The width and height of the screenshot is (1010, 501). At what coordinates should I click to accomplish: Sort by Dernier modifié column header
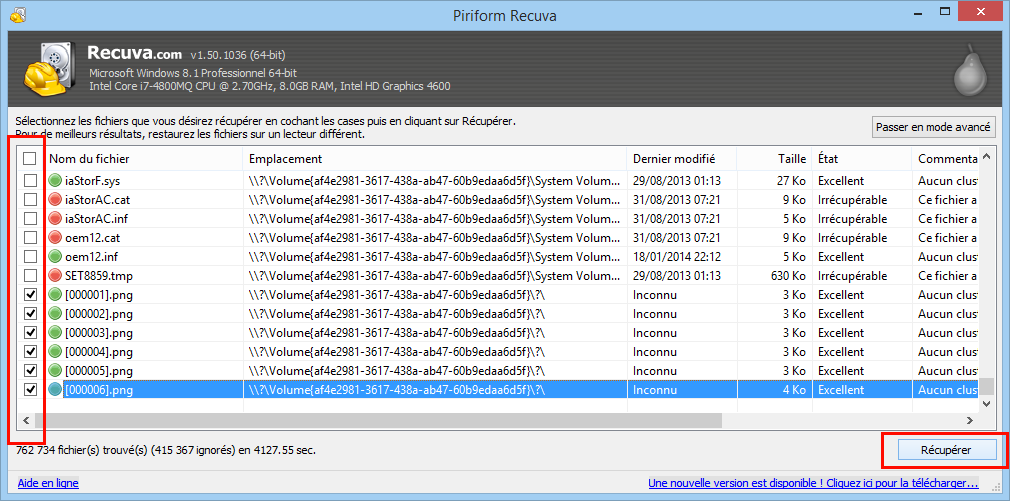pyautogui.click(x=681, y=158)
